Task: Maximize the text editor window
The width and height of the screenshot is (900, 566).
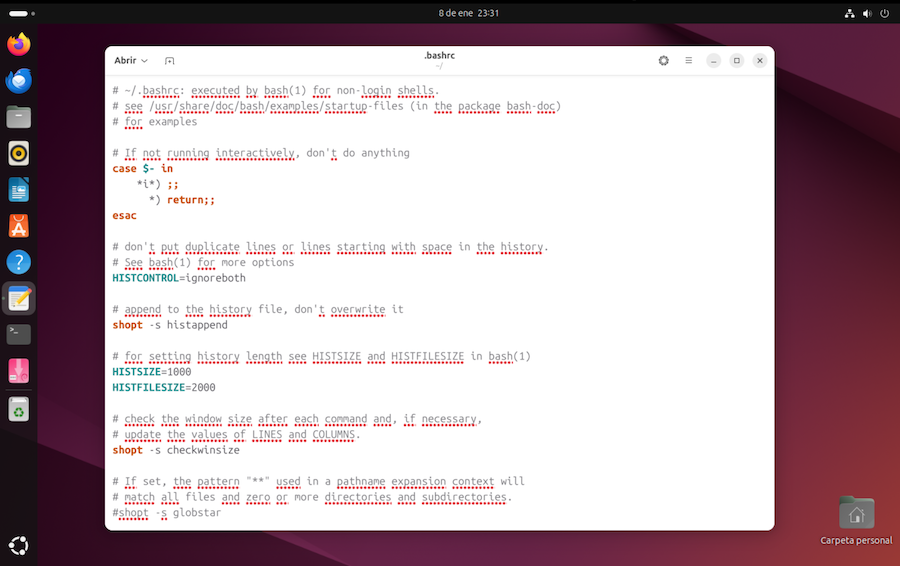Action: tap(737, 61)
